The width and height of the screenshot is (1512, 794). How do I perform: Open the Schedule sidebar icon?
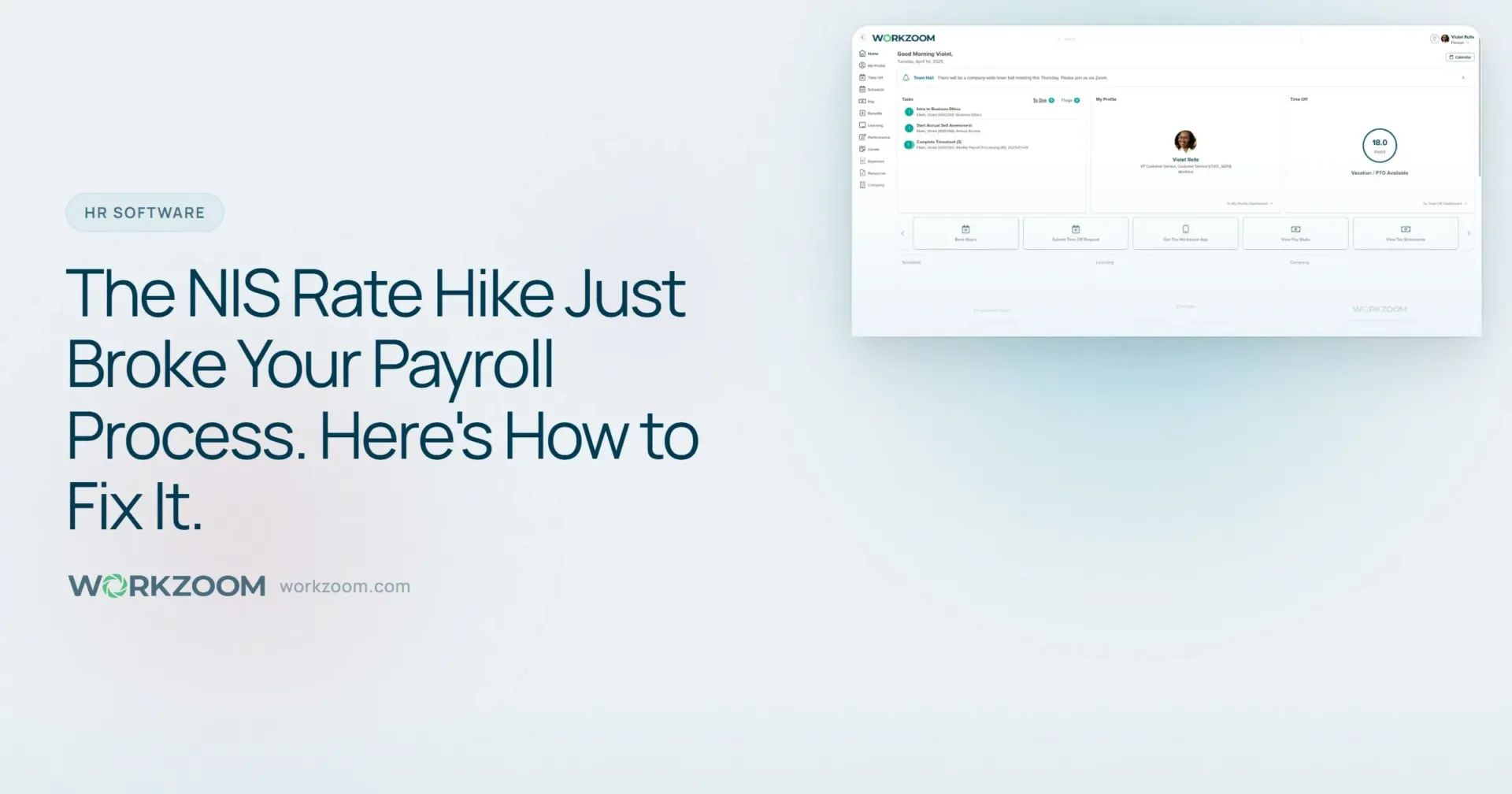point(862,89)
